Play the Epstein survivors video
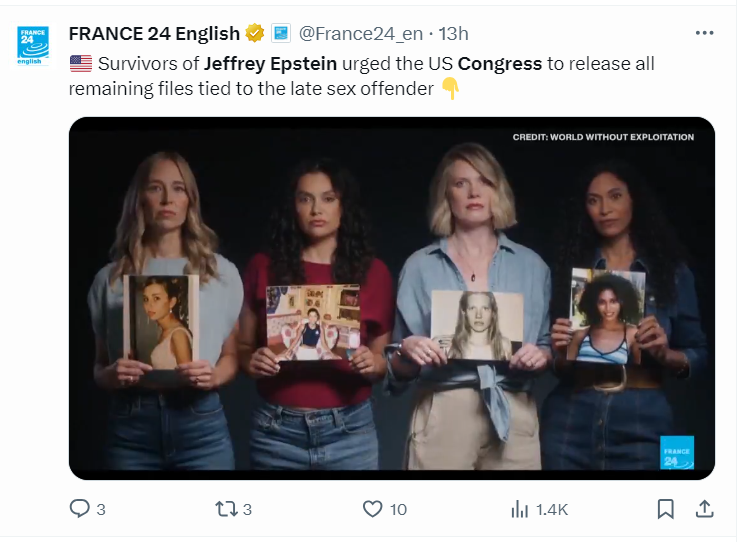The image size is (744, 542). coord(392,298)
